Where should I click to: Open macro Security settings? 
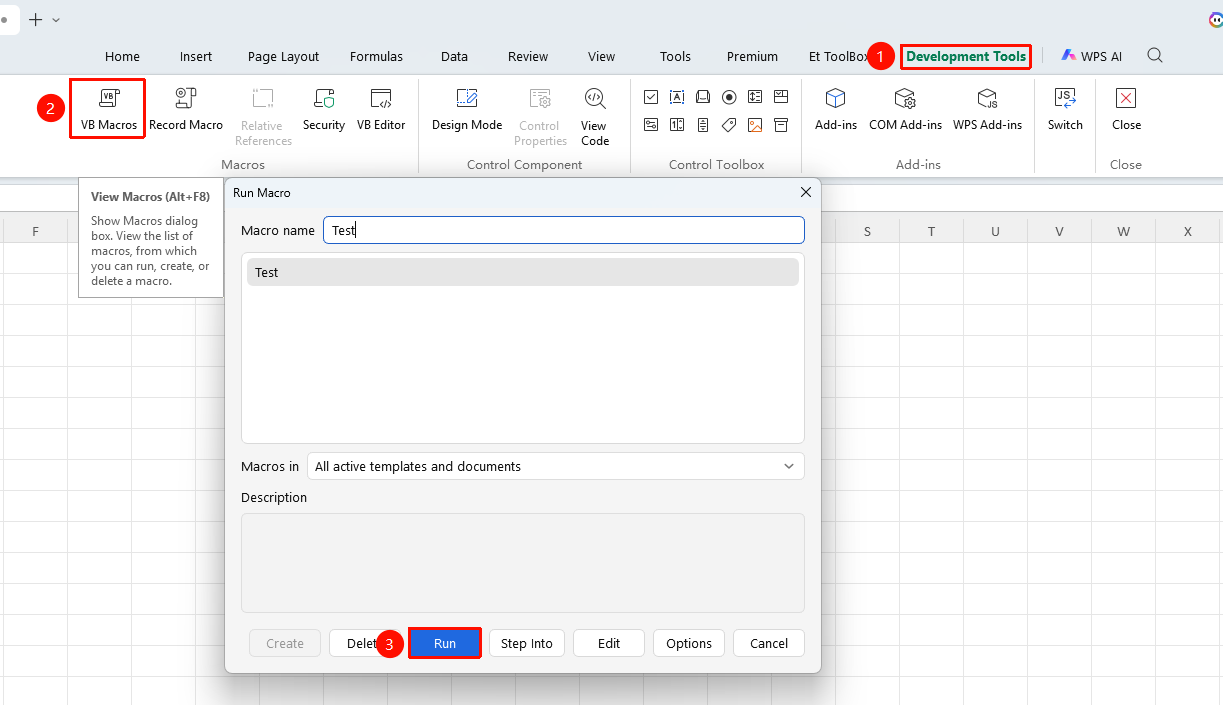point(324,109)
